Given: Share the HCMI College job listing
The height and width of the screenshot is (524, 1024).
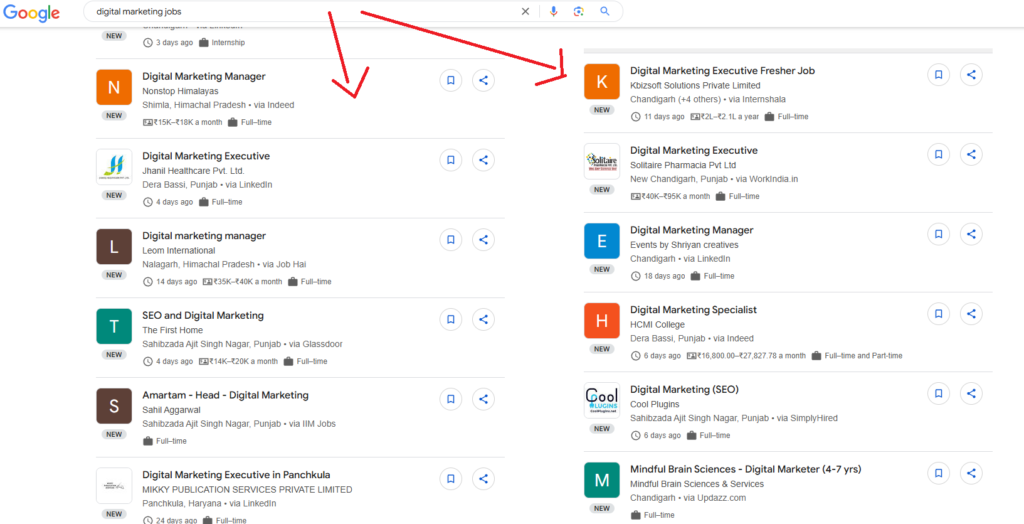Looking at the screenshot, I should 971,314.
